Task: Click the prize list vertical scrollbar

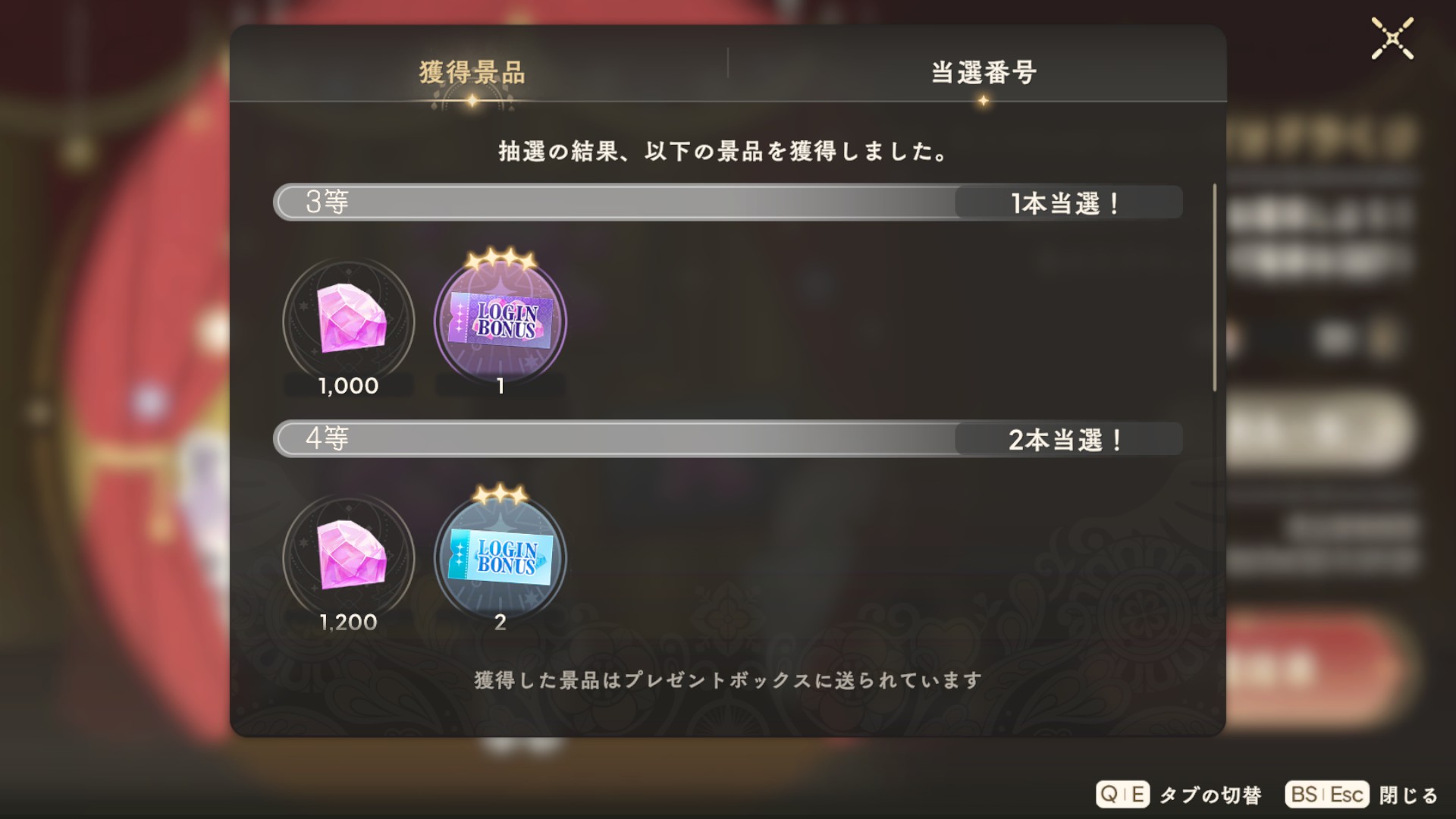Action: click(x=1214, y=287)
